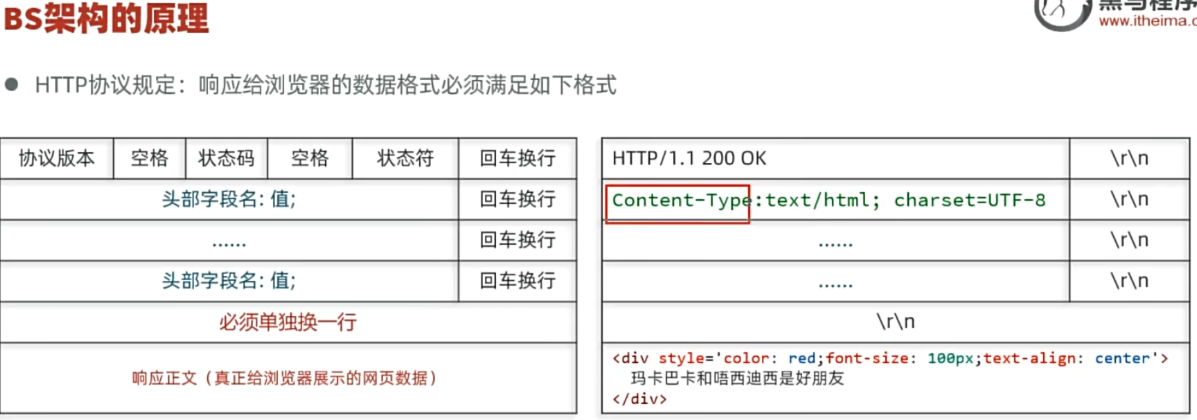Screen dimensions: 1197x420
Task: Select the opening div style code line
Action: click(890, 358)
